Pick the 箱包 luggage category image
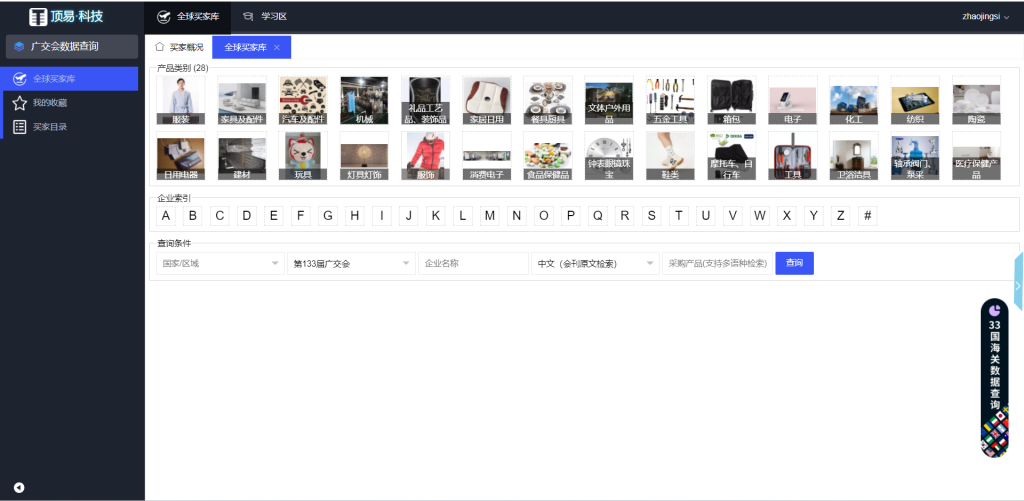The width and height of the screenshot is (1024, 501). click(x=731, y=101)
